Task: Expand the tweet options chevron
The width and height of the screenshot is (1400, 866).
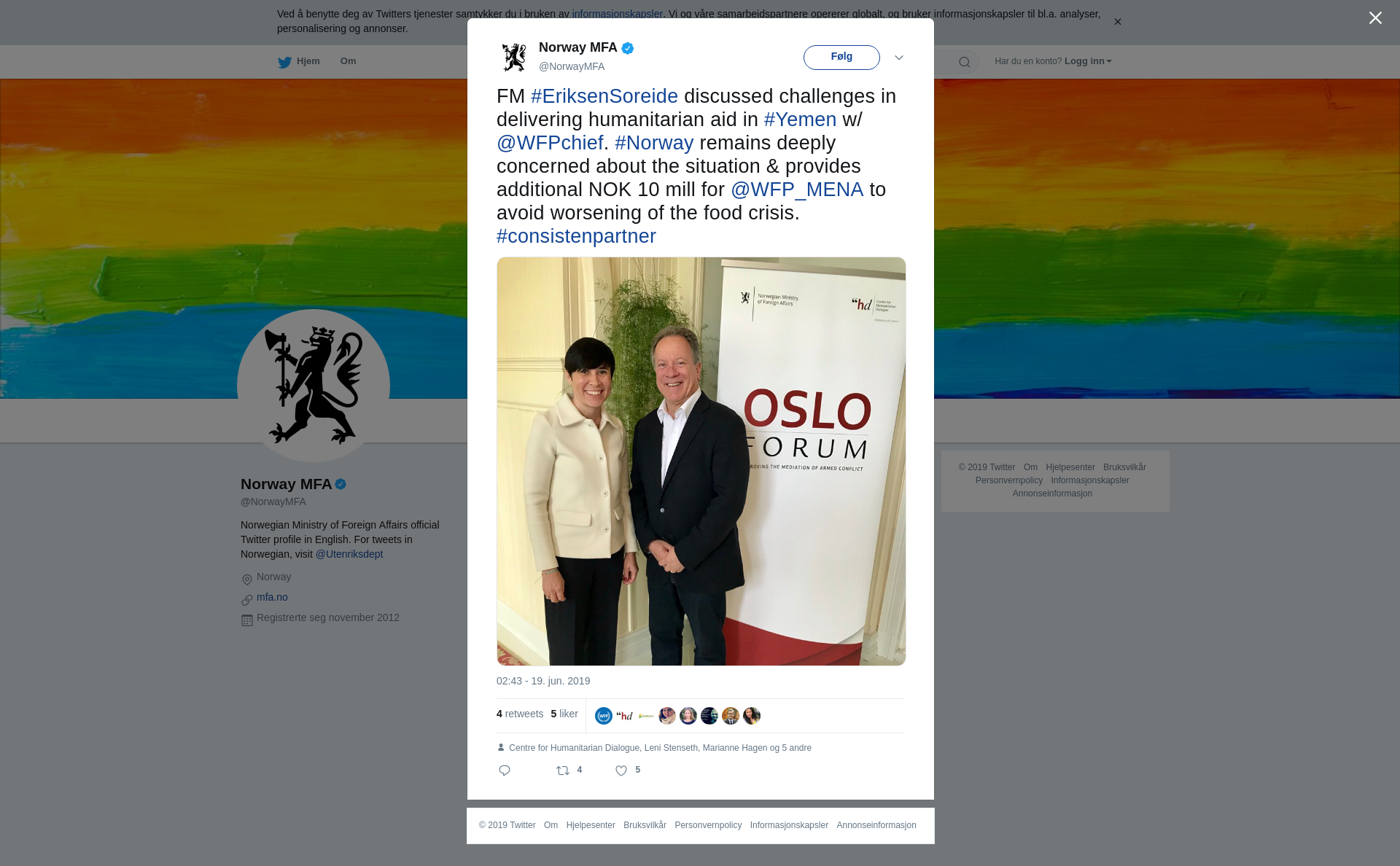Action: tap(899, 58)
